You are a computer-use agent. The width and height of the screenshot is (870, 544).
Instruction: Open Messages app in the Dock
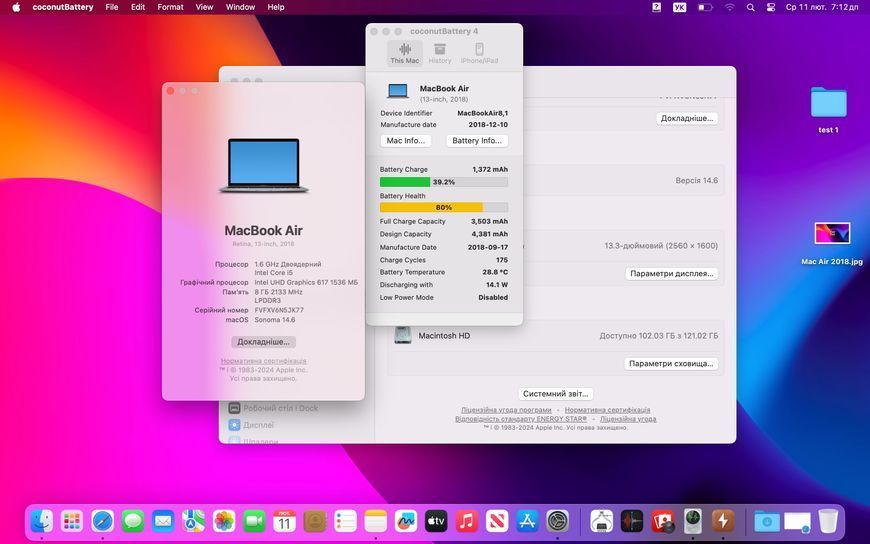133,521
